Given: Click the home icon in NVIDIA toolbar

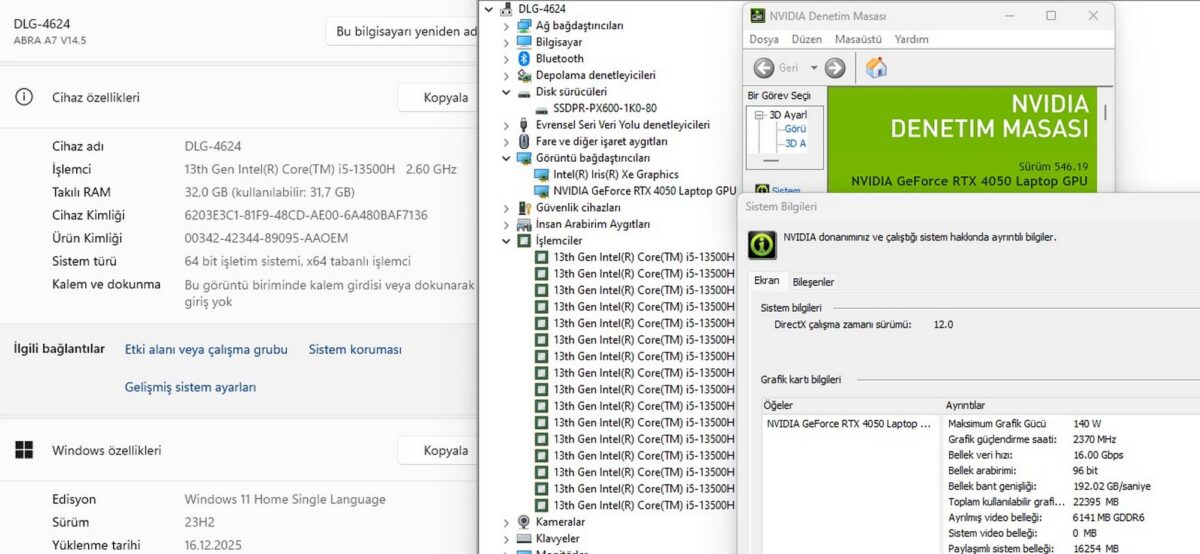Looking at the screenshot, I should coord(877,68).
